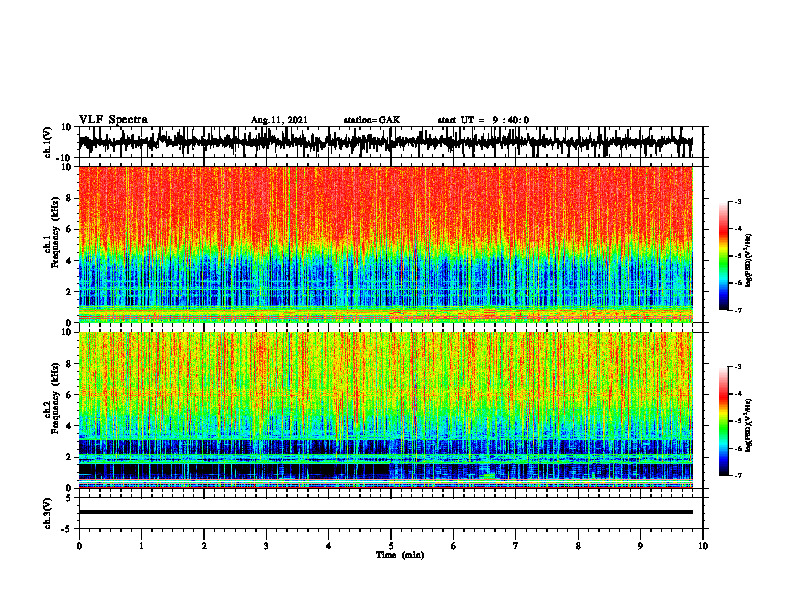Image resolution: width=792 pixels, height=612 pixels.
Task: Click the "-3" label on ch.2 color bar
Action: pos(738,367)
